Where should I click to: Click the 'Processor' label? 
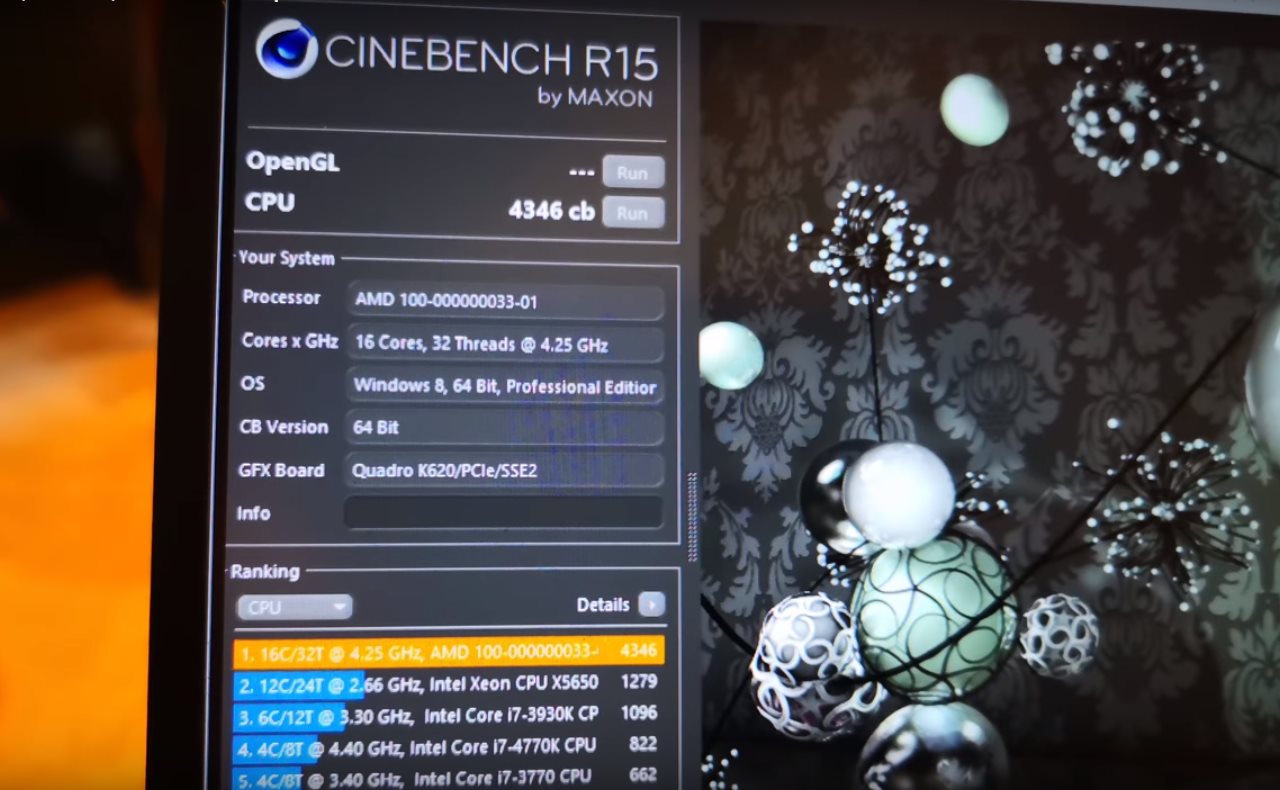(x=281, y=298)
